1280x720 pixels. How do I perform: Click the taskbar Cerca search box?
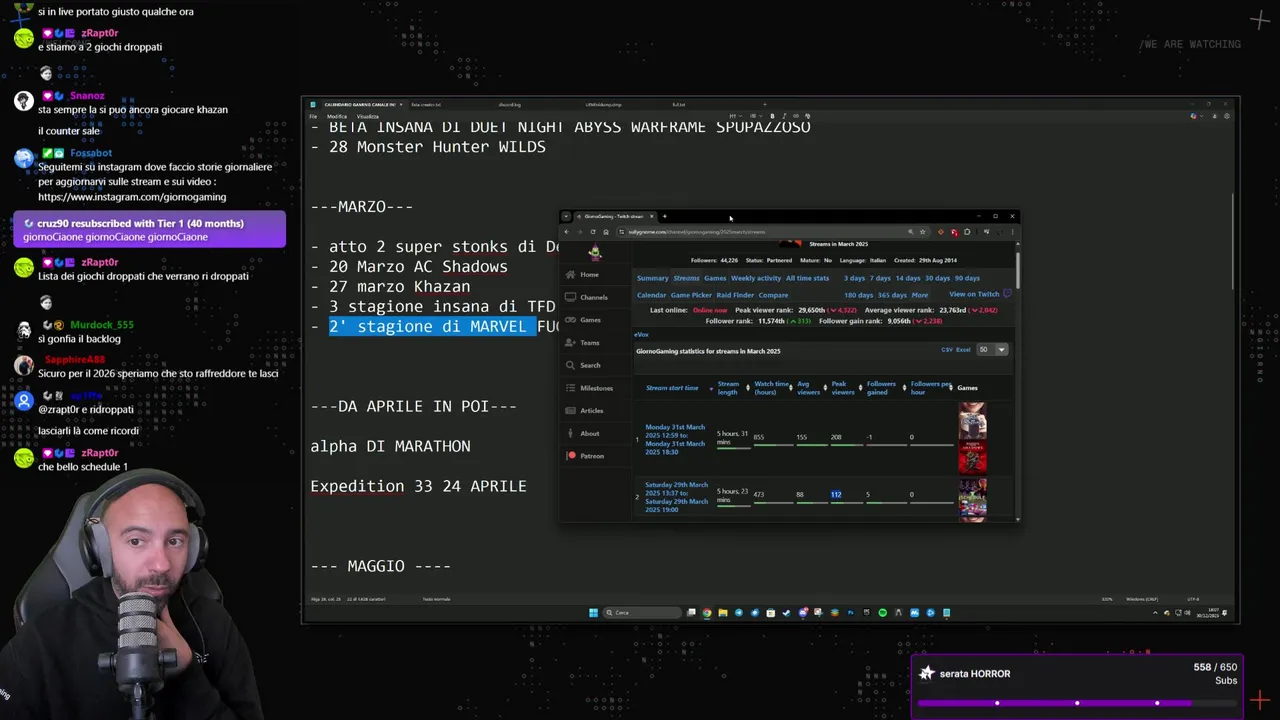point(642,613)
